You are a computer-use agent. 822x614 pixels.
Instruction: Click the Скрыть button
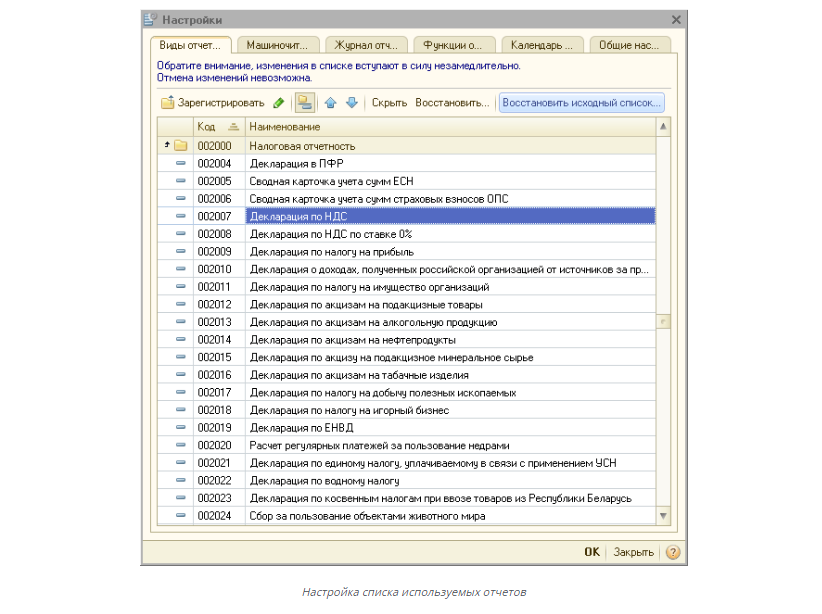click(x=389, y=103)
